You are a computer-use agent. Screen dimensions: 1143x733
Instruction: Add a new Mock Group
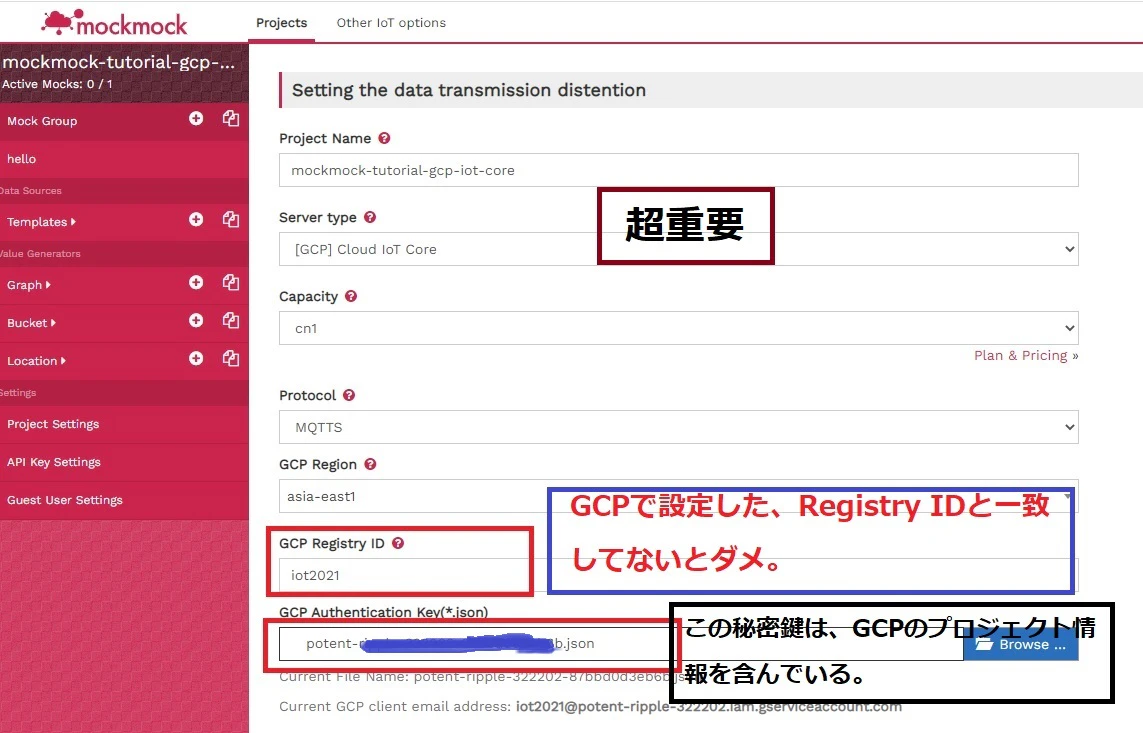196,118
